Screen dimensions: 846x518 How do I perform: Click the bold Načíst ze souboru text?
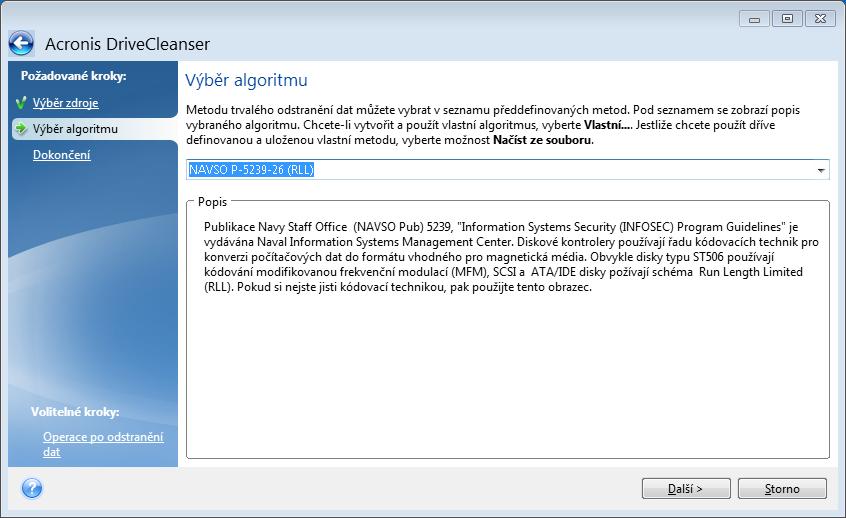pyautogui.click(x=542, y=140)
